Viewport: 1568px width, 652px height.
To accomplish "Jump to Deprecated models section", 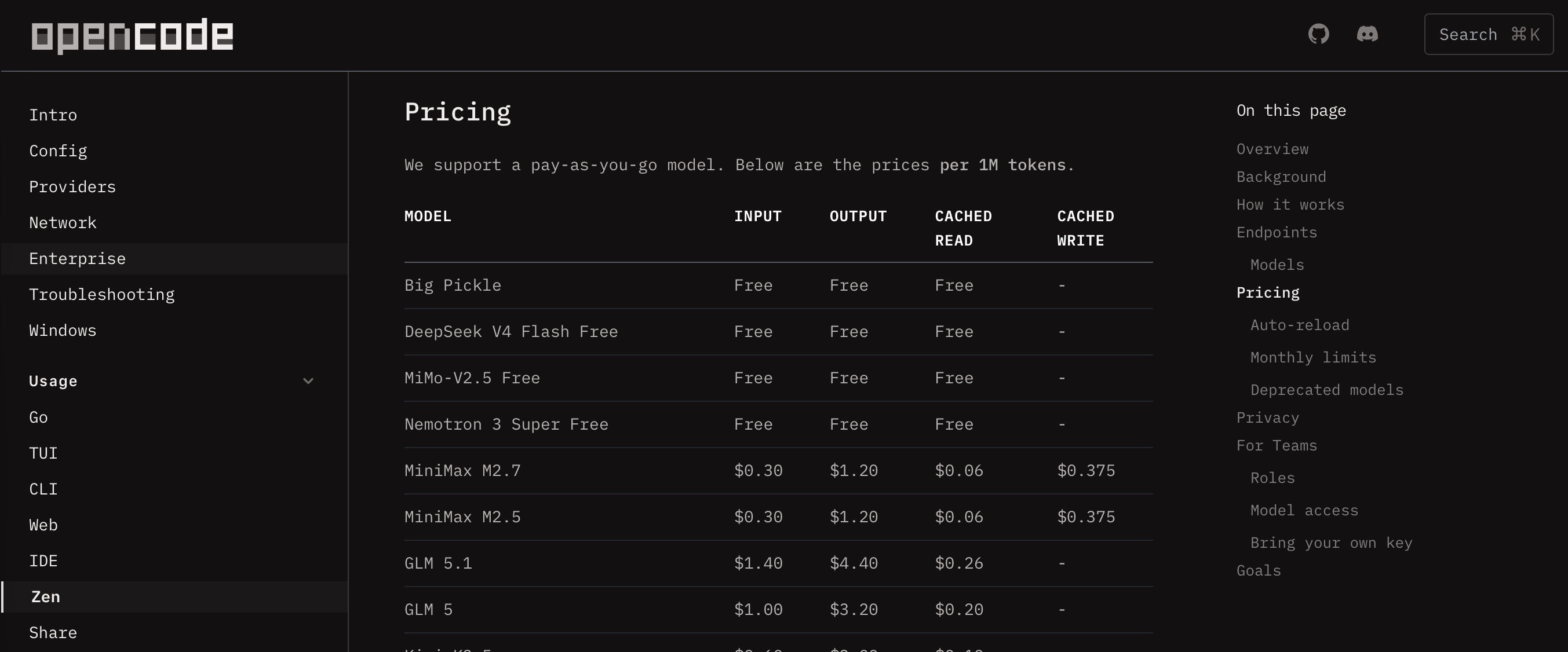I will (x=1327, y=390).
